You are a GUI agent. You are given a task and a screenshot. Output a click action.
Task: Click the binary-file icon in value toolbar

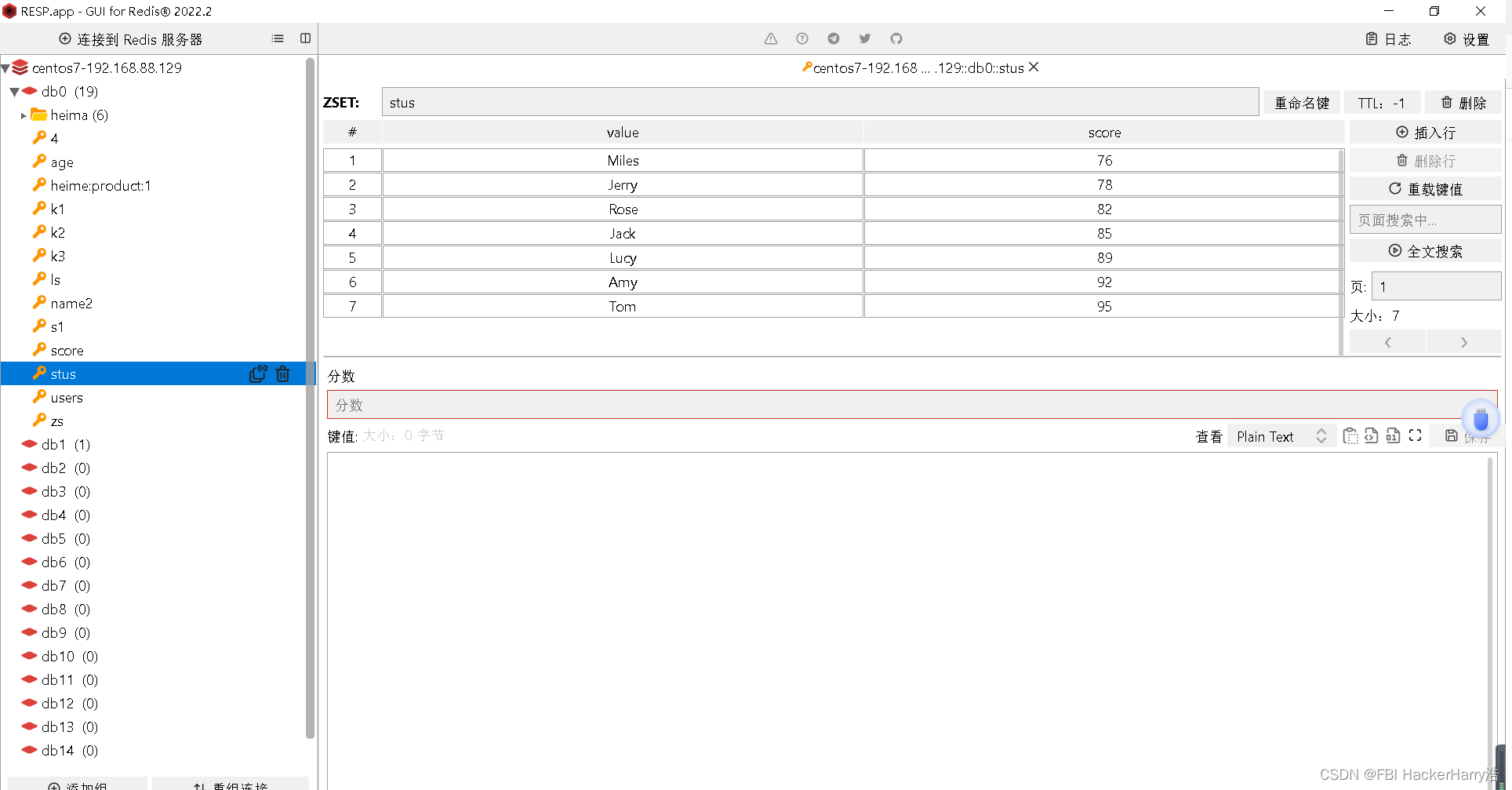pos(1393,435)
